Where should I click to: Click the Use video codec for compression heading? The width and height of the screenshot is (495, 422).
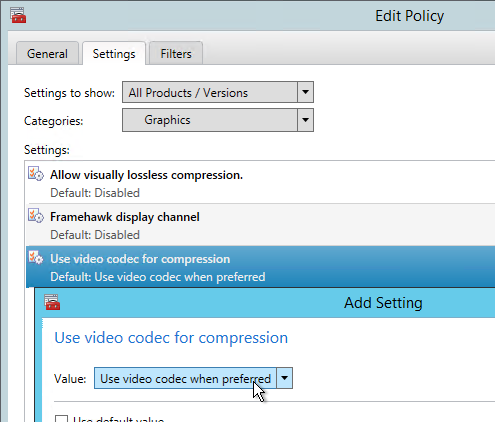pyautogui.click(x=171, y=338)
